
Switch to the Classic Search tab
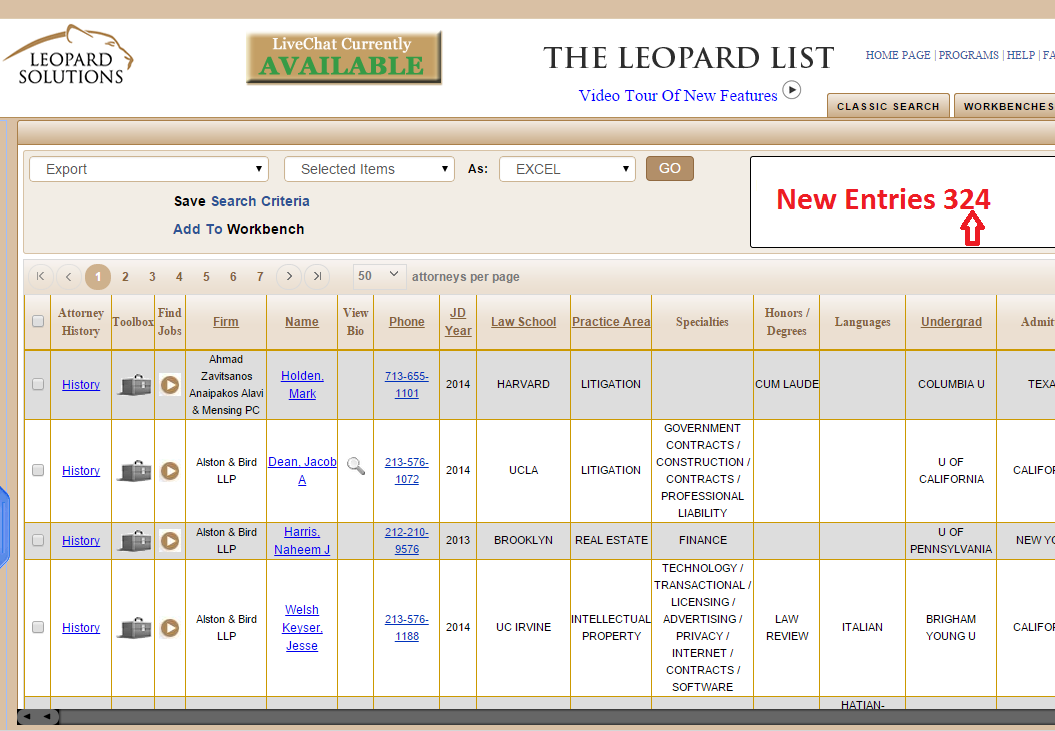point(888,106)
